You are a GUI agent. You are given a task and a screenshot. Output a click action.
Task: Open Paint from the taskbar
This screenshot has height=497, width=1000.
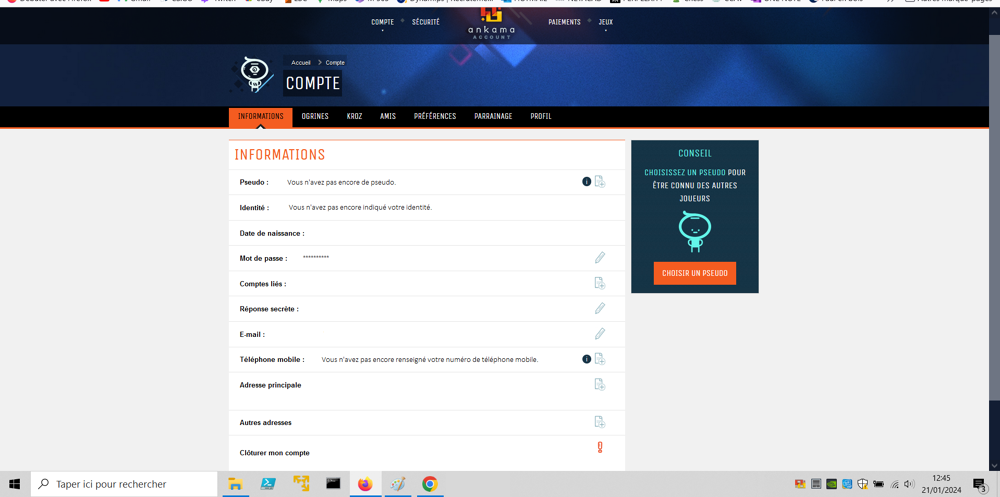pos(397,484)
